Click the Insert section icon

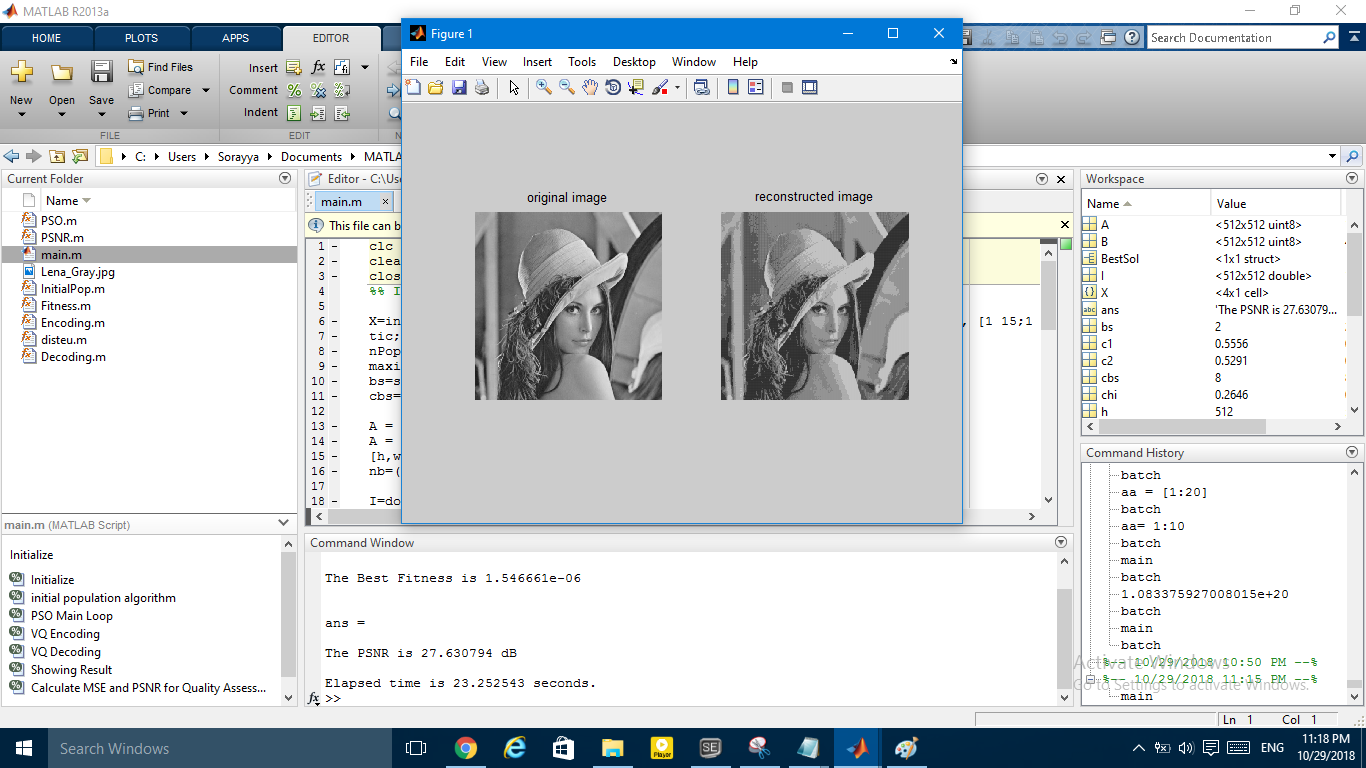pos(294,68)
